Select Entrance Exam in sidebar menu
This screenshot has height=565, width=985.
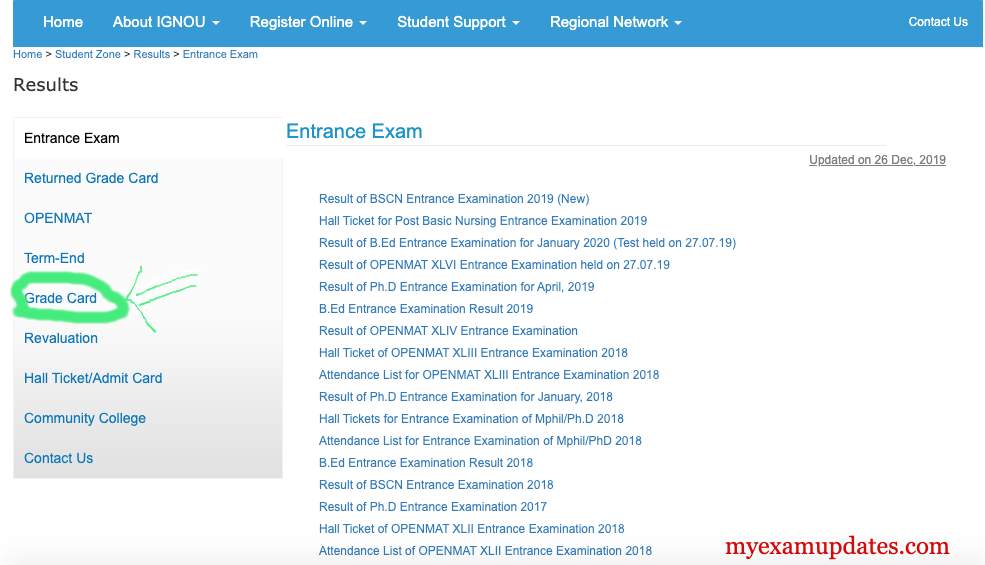coord(72,138)
